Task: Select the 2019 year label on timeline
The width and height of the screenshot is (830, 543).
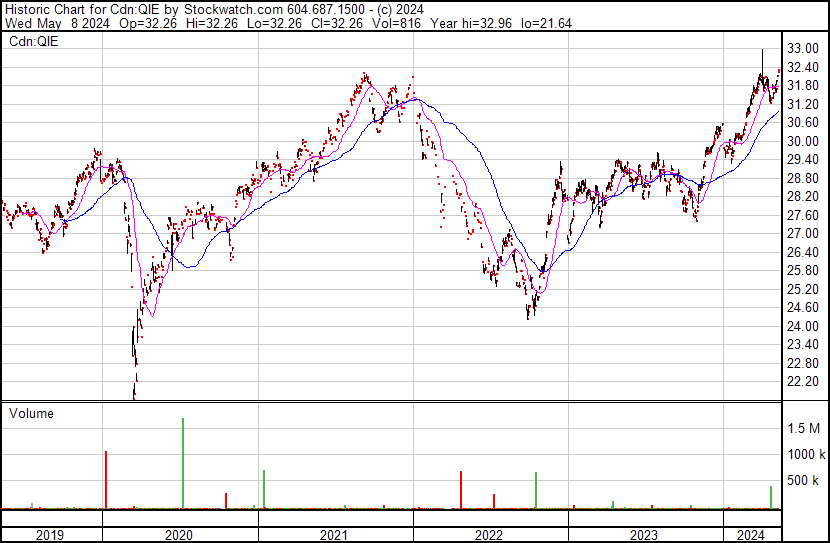Action: click(50, 535)
